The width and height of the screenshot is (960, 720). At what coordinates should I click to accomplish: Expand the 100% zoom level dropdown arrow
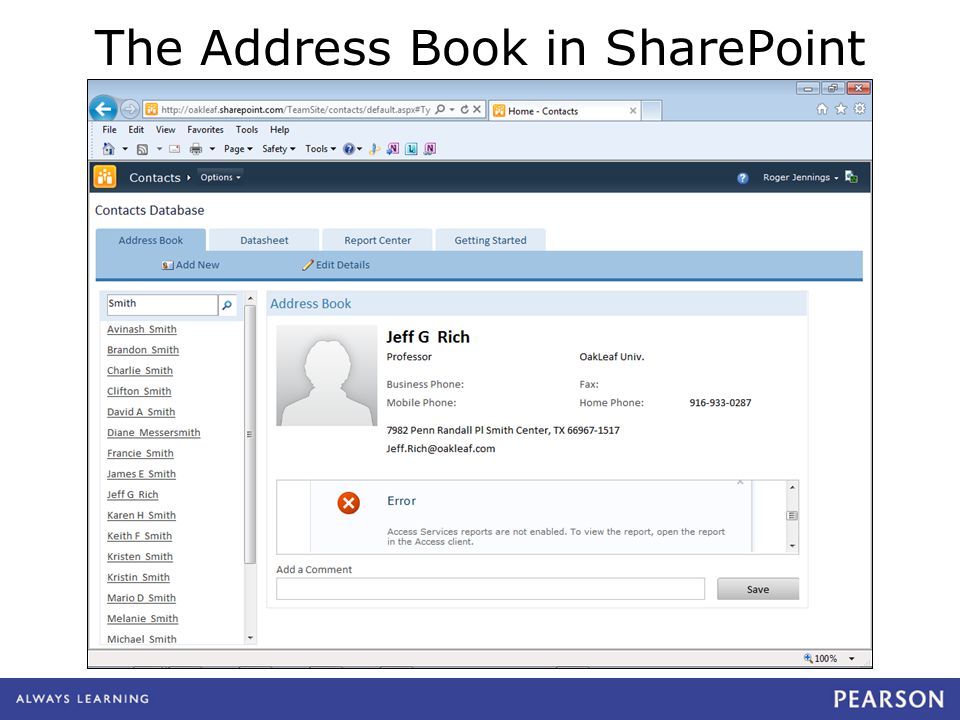[x=852, y=659]
